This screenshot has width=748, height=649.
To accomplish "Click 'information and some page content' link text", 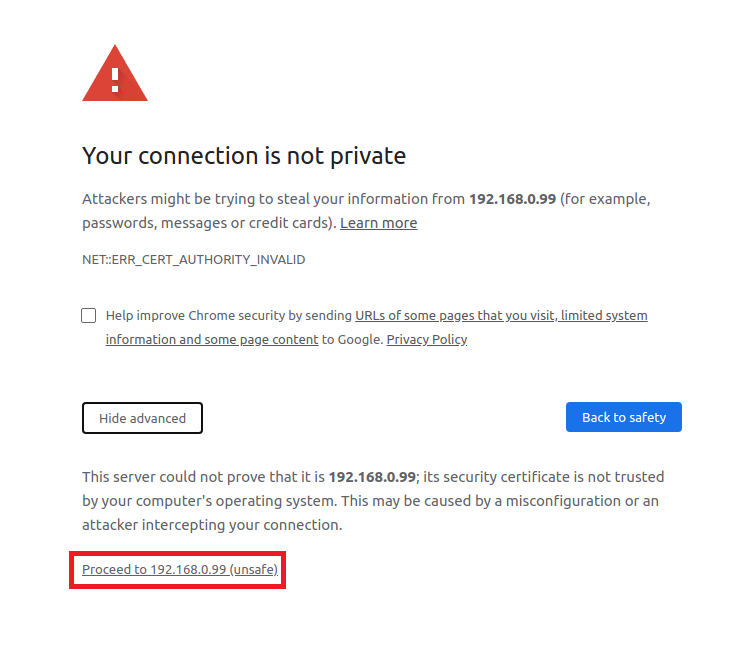I will click(x=212, y=340).
